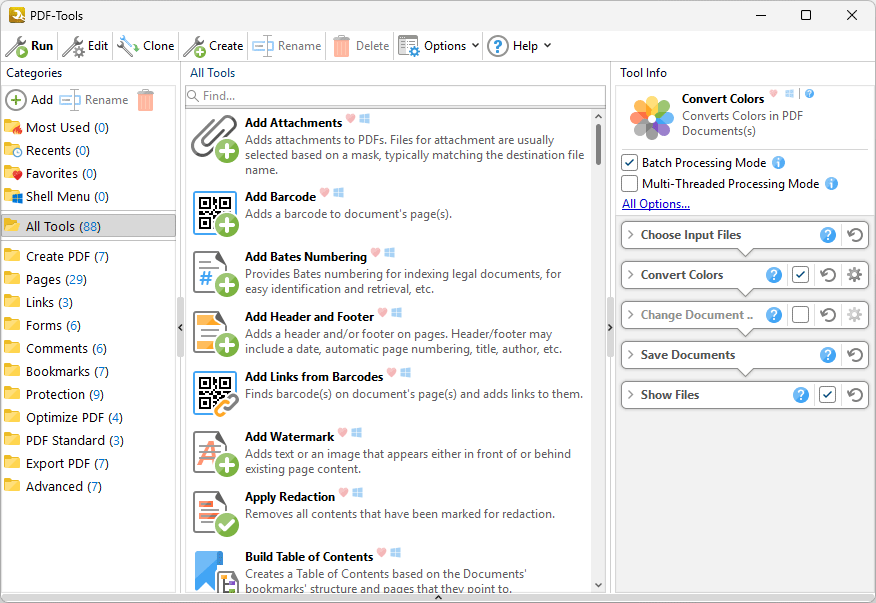Screen dimensions: 876x603
Task: Favorite the Add Attachments tool with heart
Action: tap(351, 119)
